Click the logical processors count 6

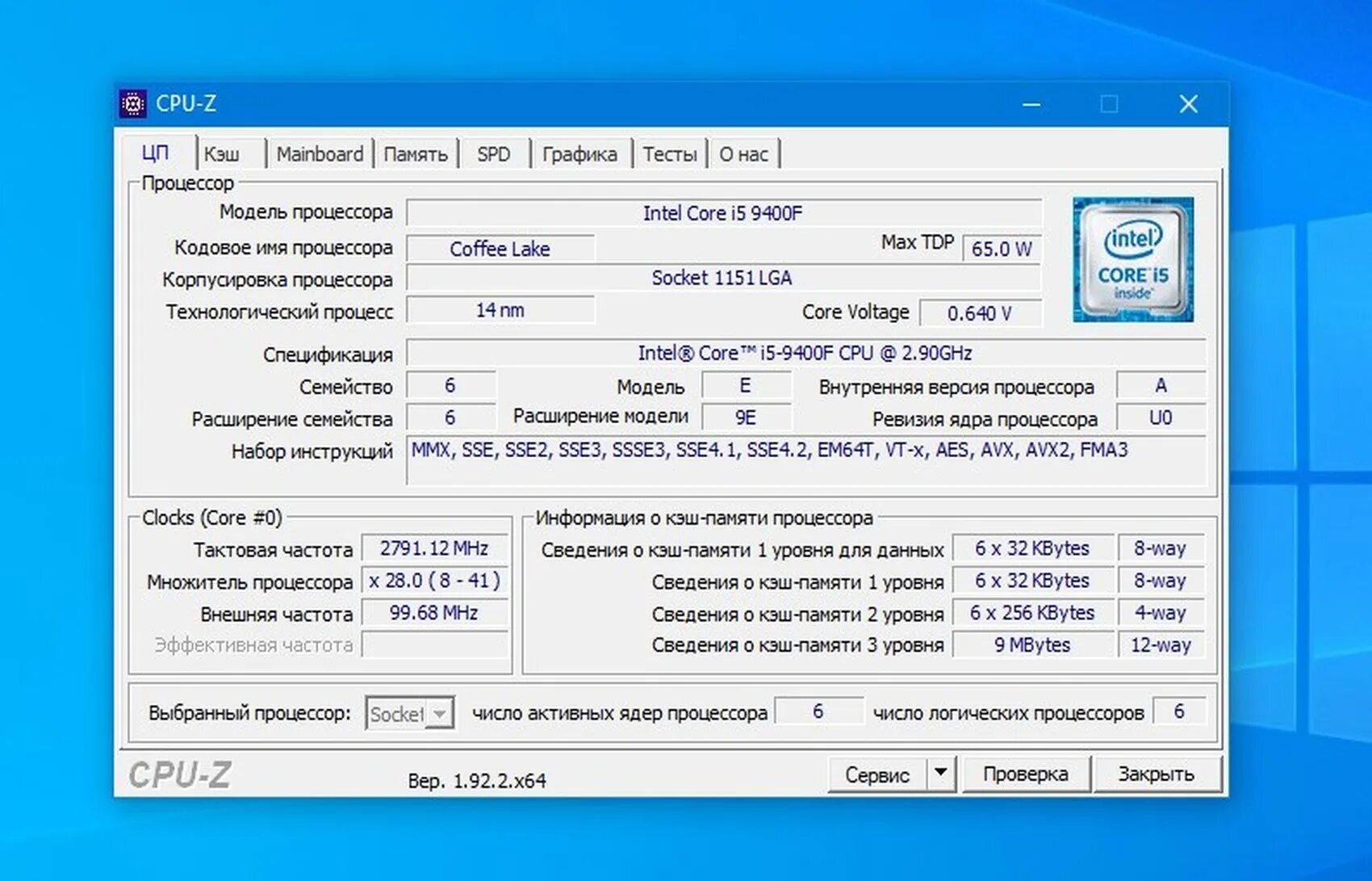pos(1179,711)
